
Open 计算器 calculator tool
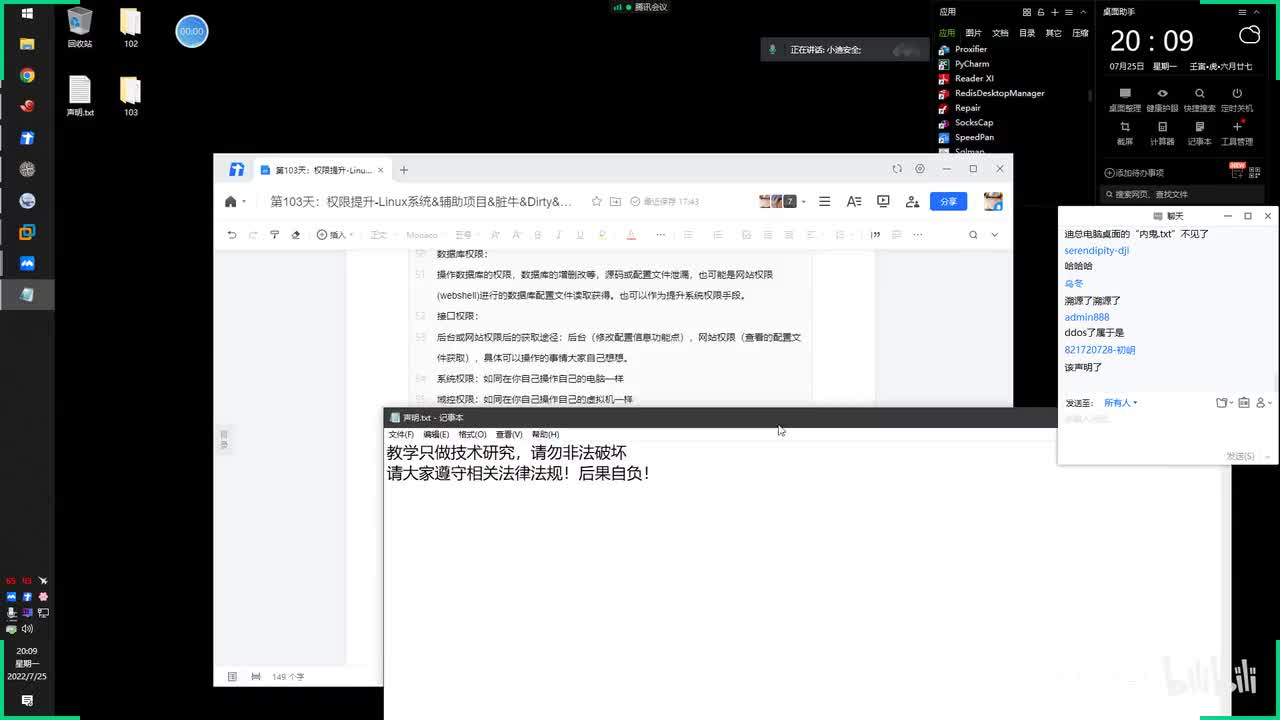point(1162,133)
